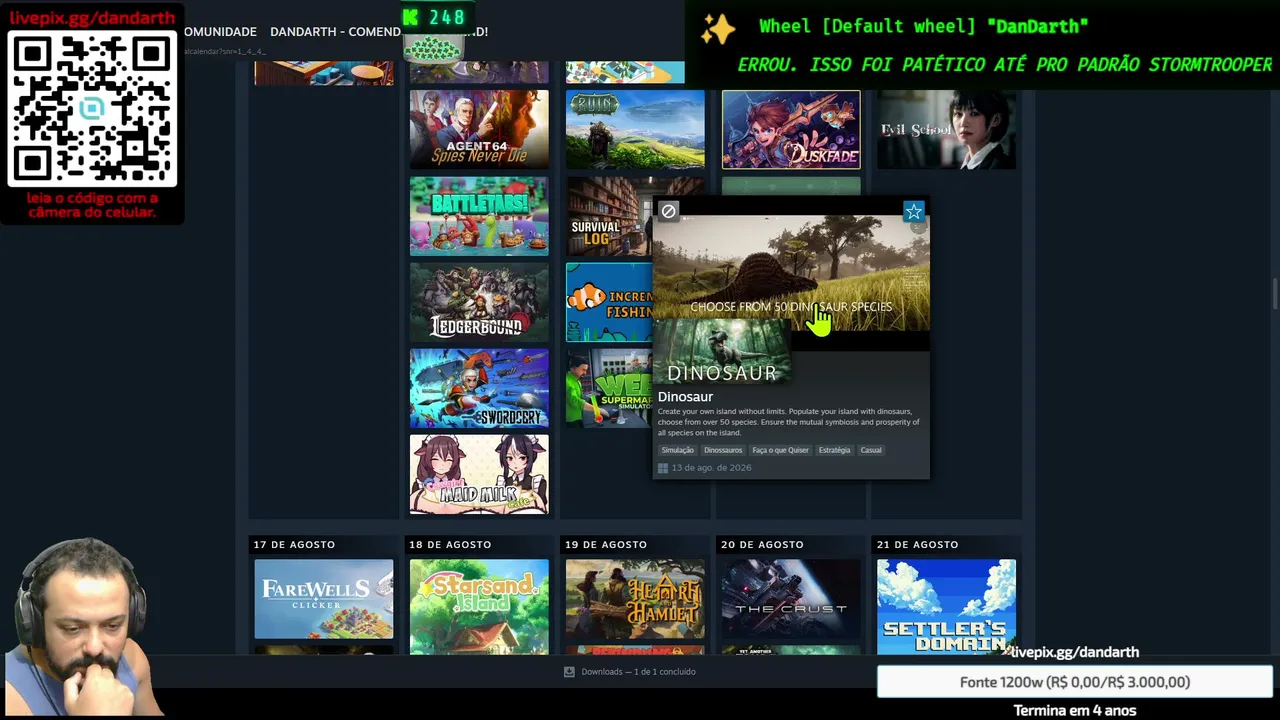Screen dimensions: 1280x720
Task: Open the Swordcry game capsule
Action: [479, 388]
